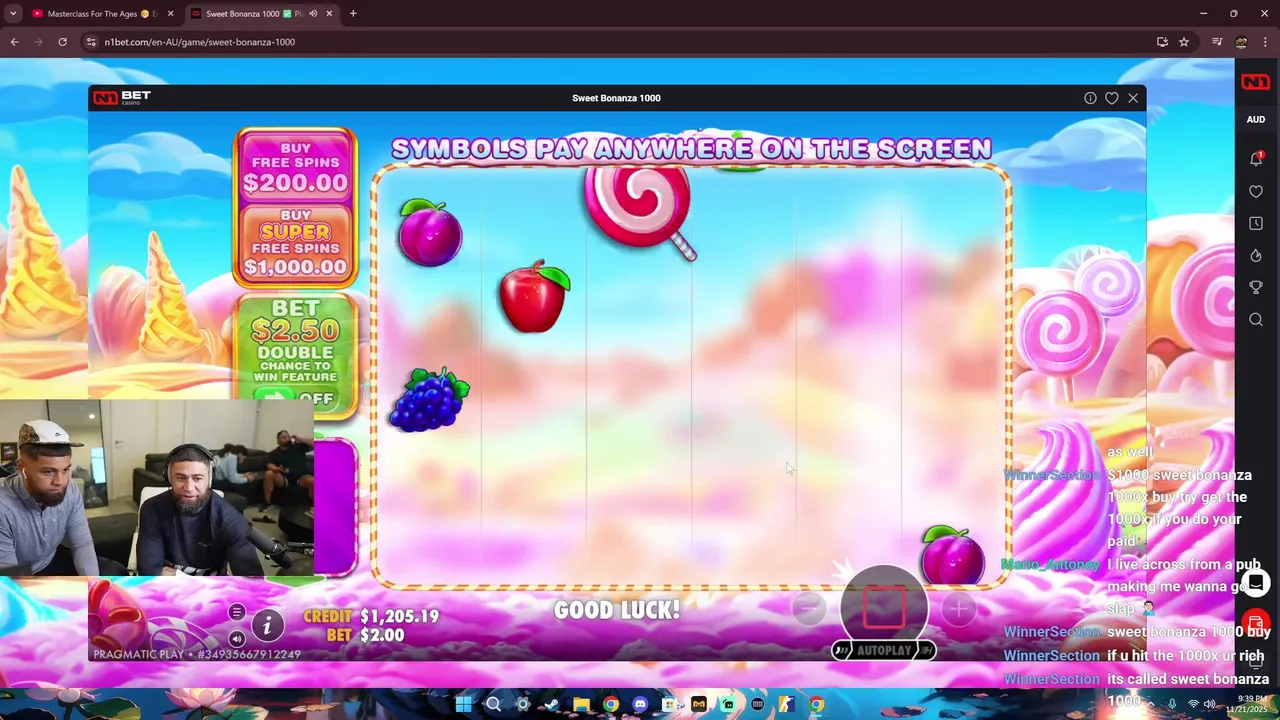Increase bet with plus button
The image size is (1280, 720).
pos(957,608)
